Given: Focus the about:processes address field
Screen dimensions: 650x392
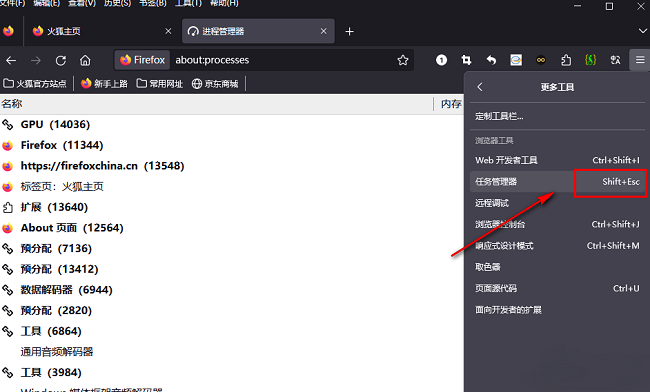Looking at the screenshot, I should coord(282,60).
